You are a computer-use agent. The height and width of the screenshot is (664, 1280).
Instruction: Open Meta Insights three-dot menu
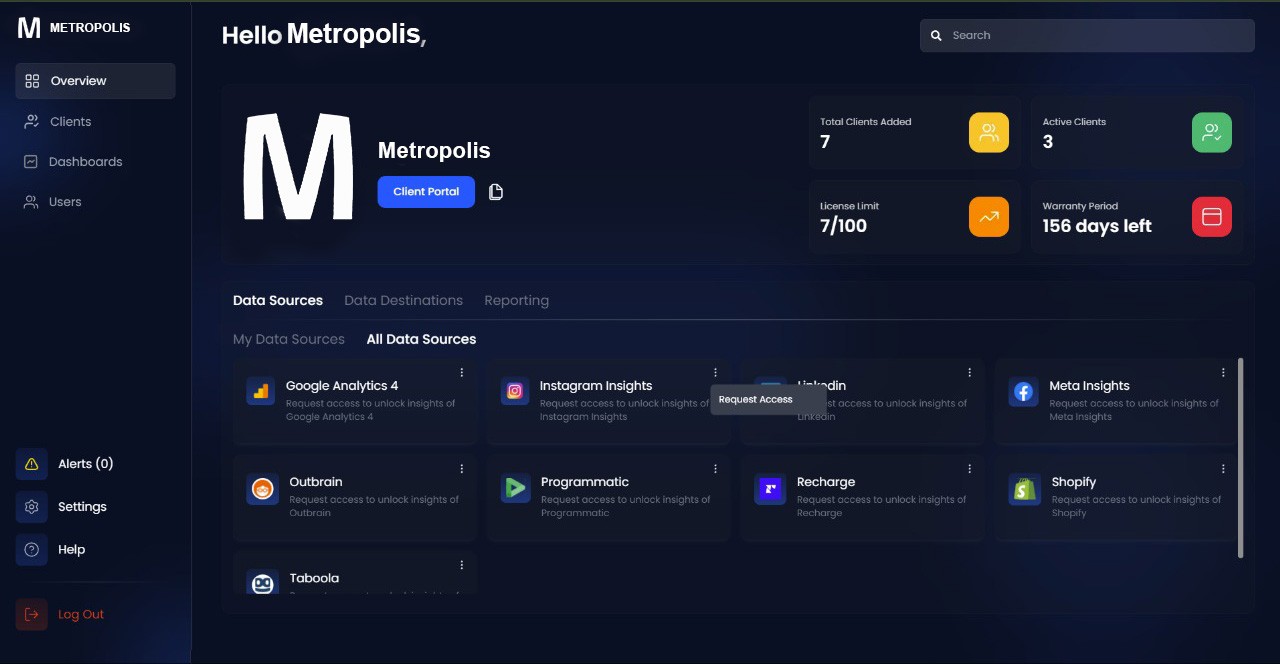[x=1223, y=373]
